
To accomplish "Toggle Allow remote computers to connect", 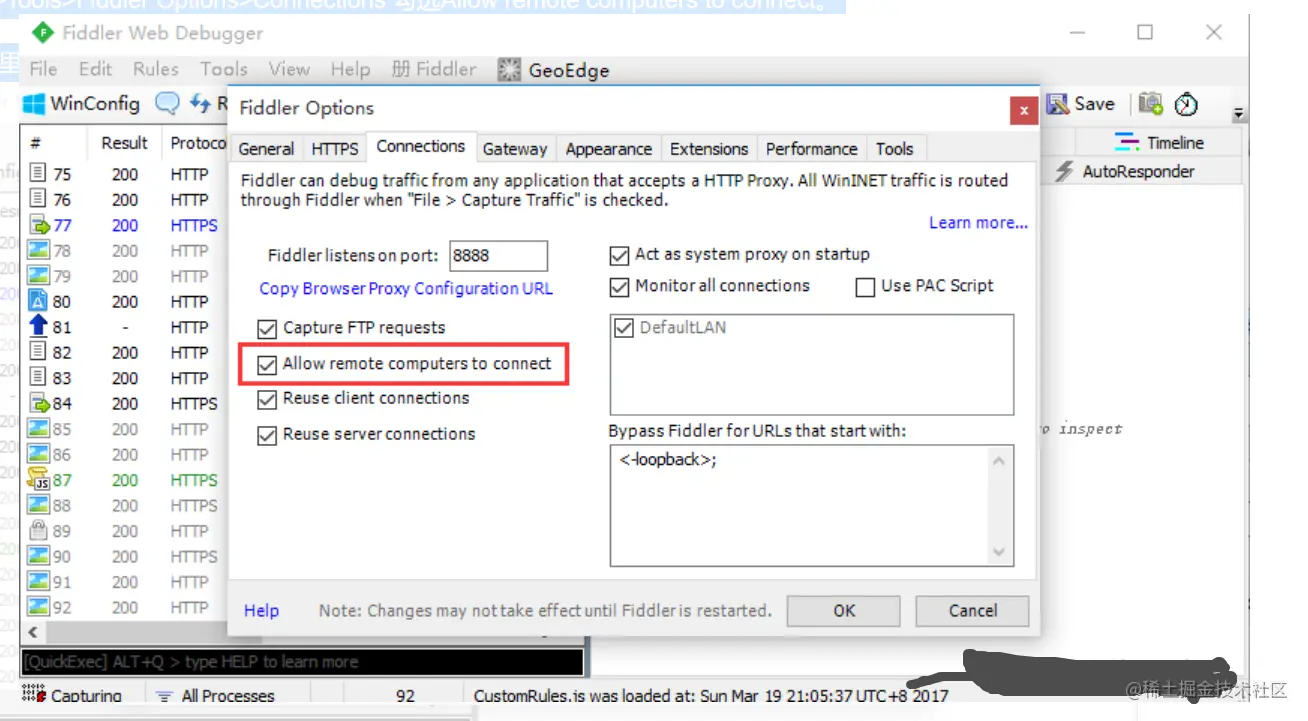I will coord(267,364).
